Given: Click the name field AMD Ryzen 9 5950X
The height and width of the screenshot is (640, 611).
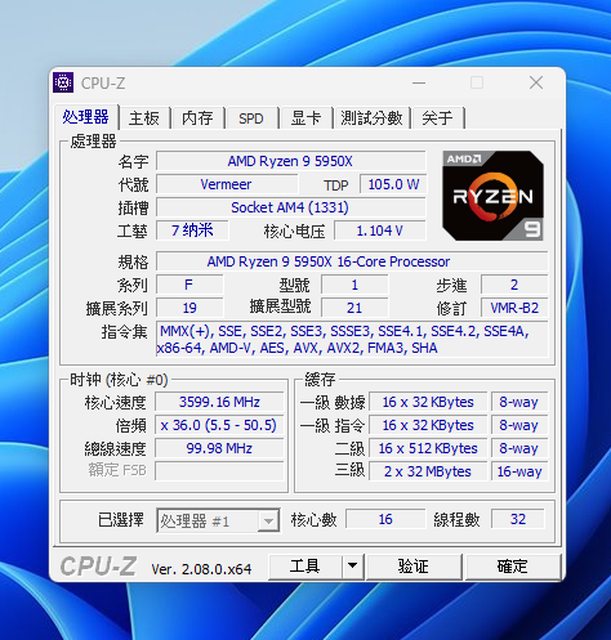Looking at the screenshot, I should click(291, 161).
